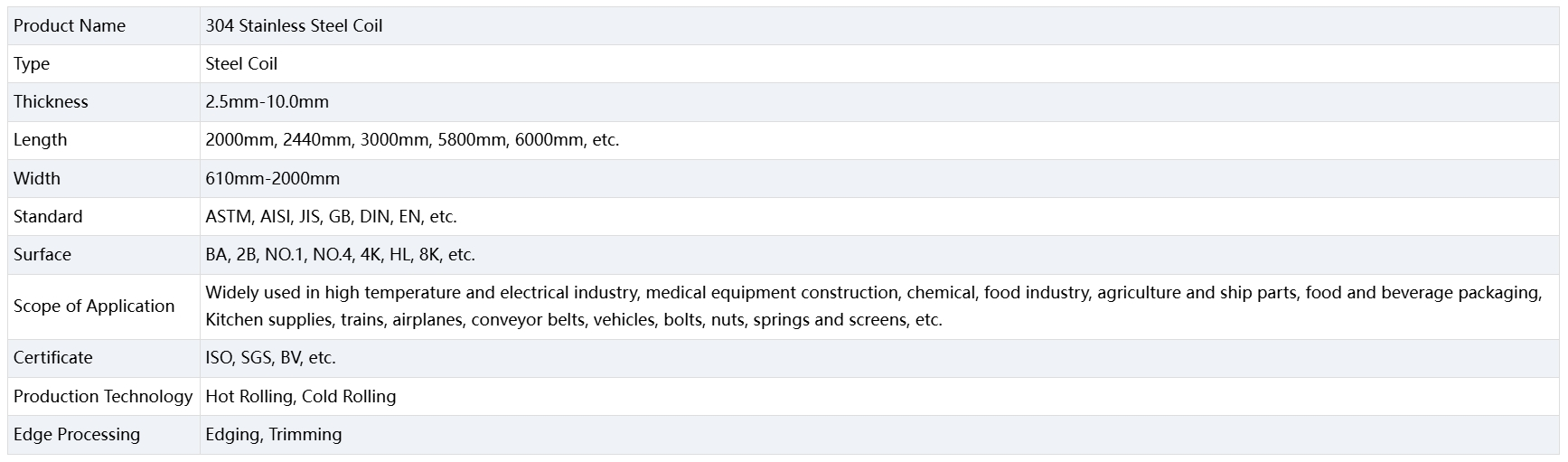1568x462 pixels.
Task: Click the Standard row label
Action: 48,217
